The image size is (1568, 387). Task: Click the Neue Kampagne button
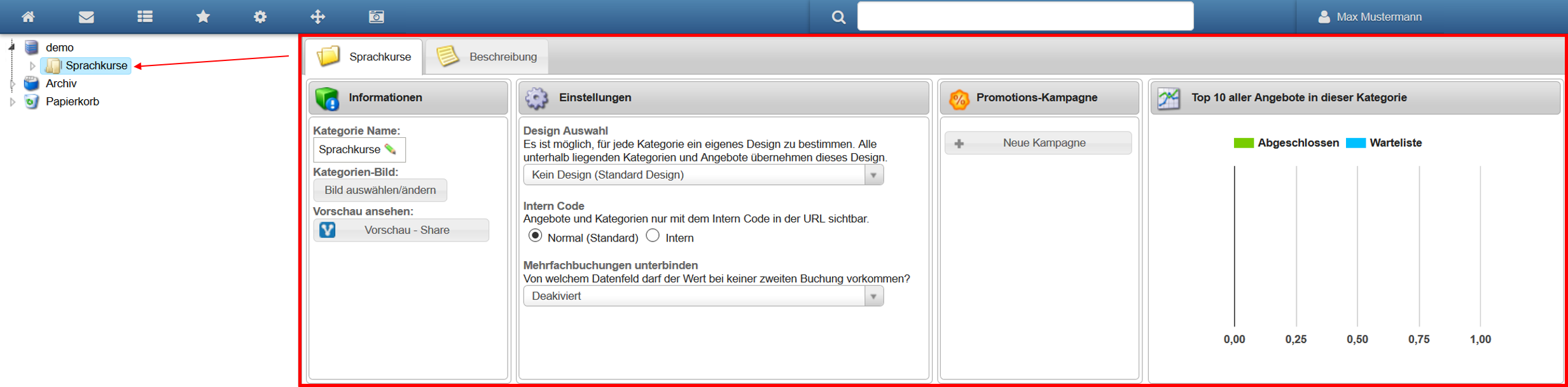click(1038, 143)
